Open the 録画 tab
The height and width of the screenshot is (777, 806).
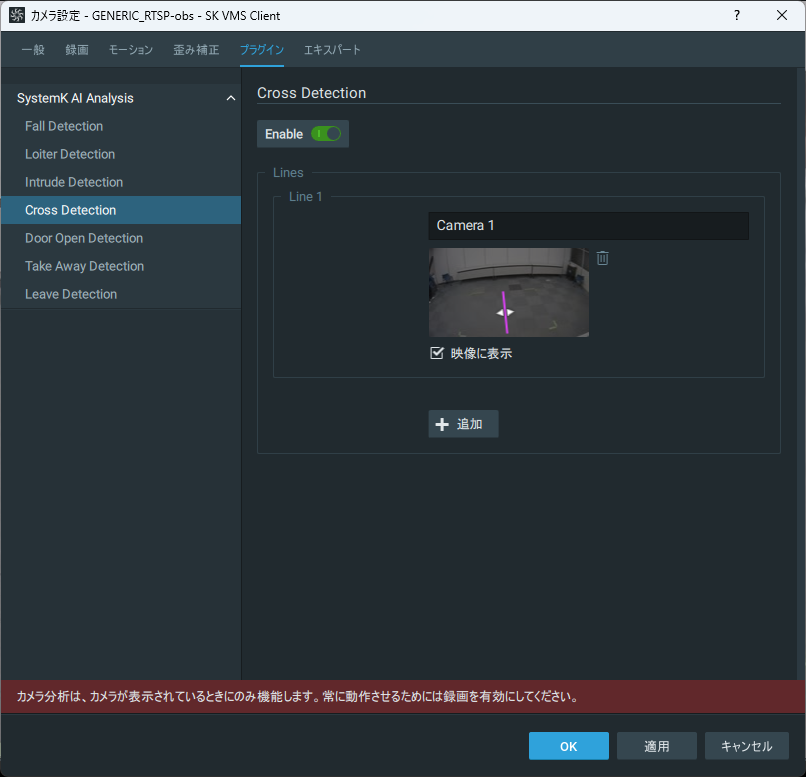[77, 50]
